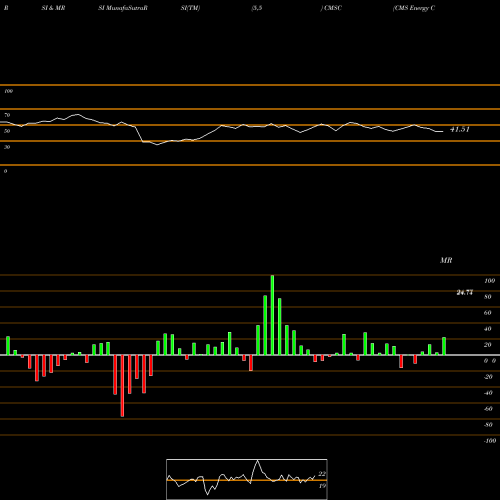Click the RSI axis label 50
The width and height of the screenshot is (500, 500).
(7, 131)
